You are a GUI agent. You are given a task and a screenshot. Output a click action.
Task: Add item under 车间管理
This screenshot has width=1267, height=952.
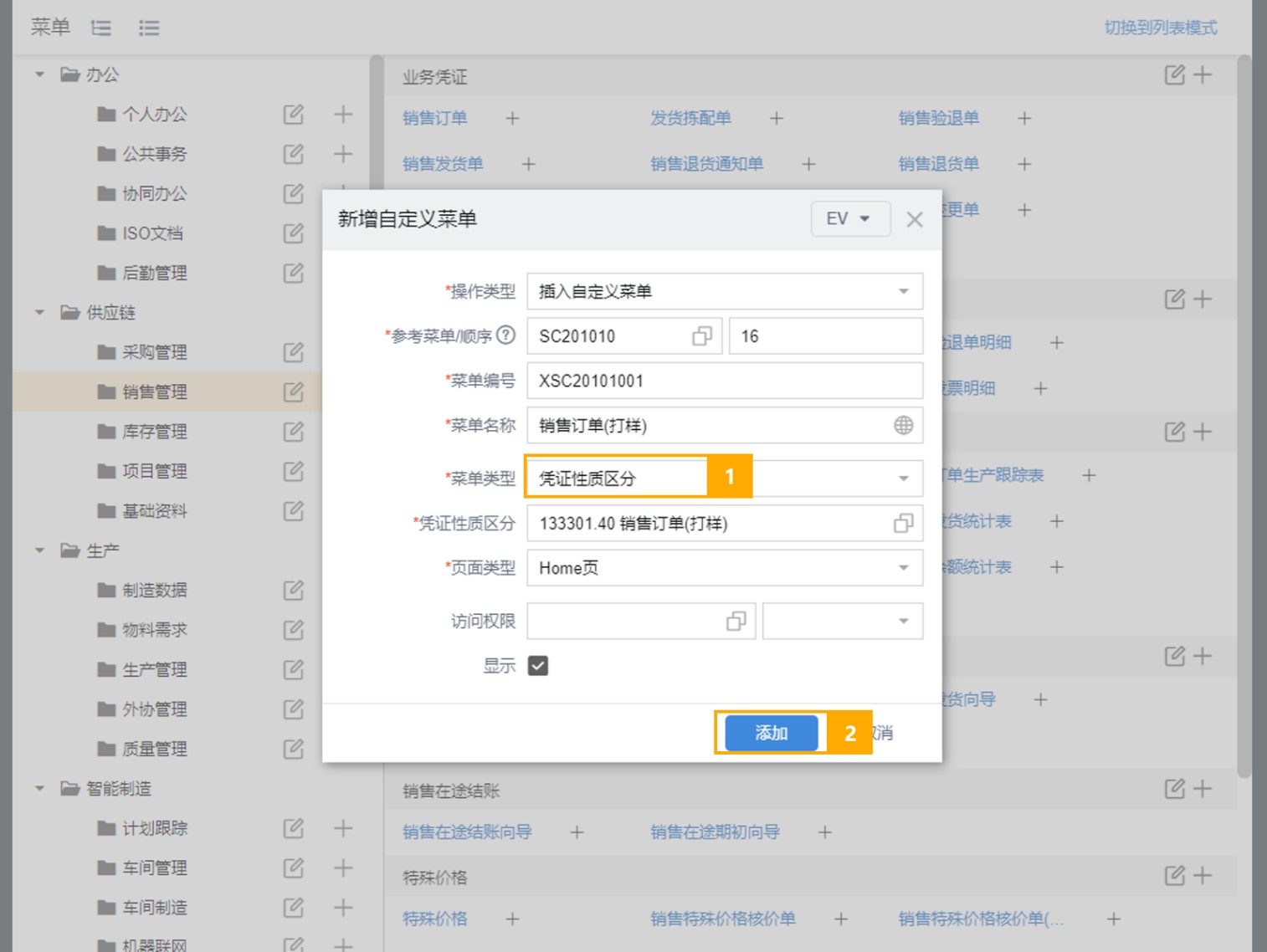pos(343,868)
